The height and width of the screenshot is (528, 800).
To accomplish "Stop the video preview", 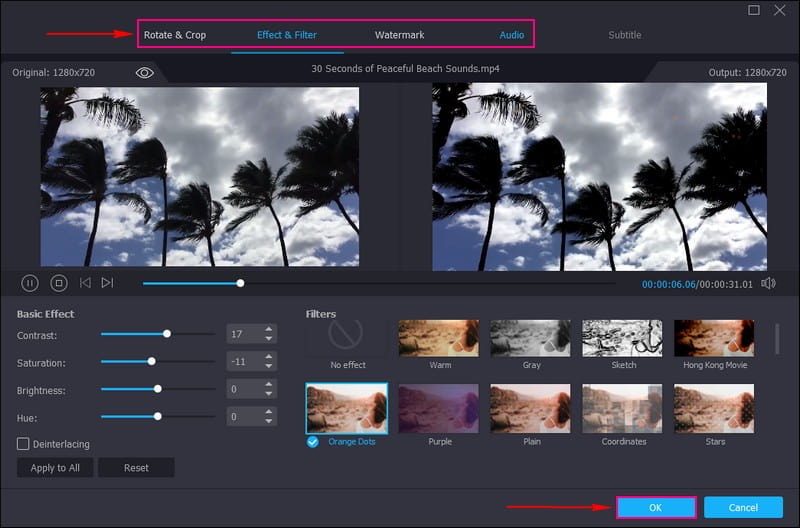I will [58, 283].
